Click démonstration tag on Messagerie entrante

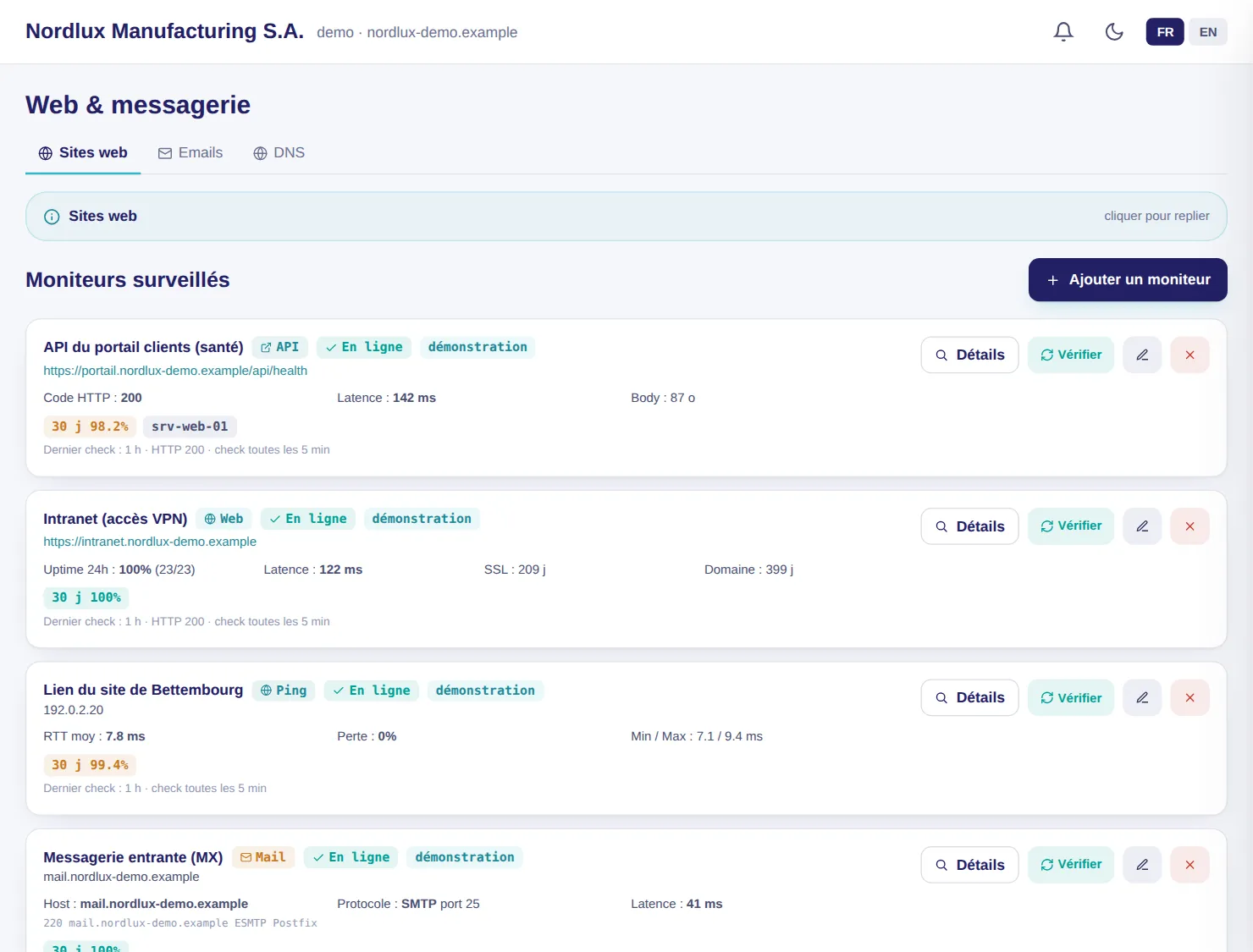[x=465, y=857]
